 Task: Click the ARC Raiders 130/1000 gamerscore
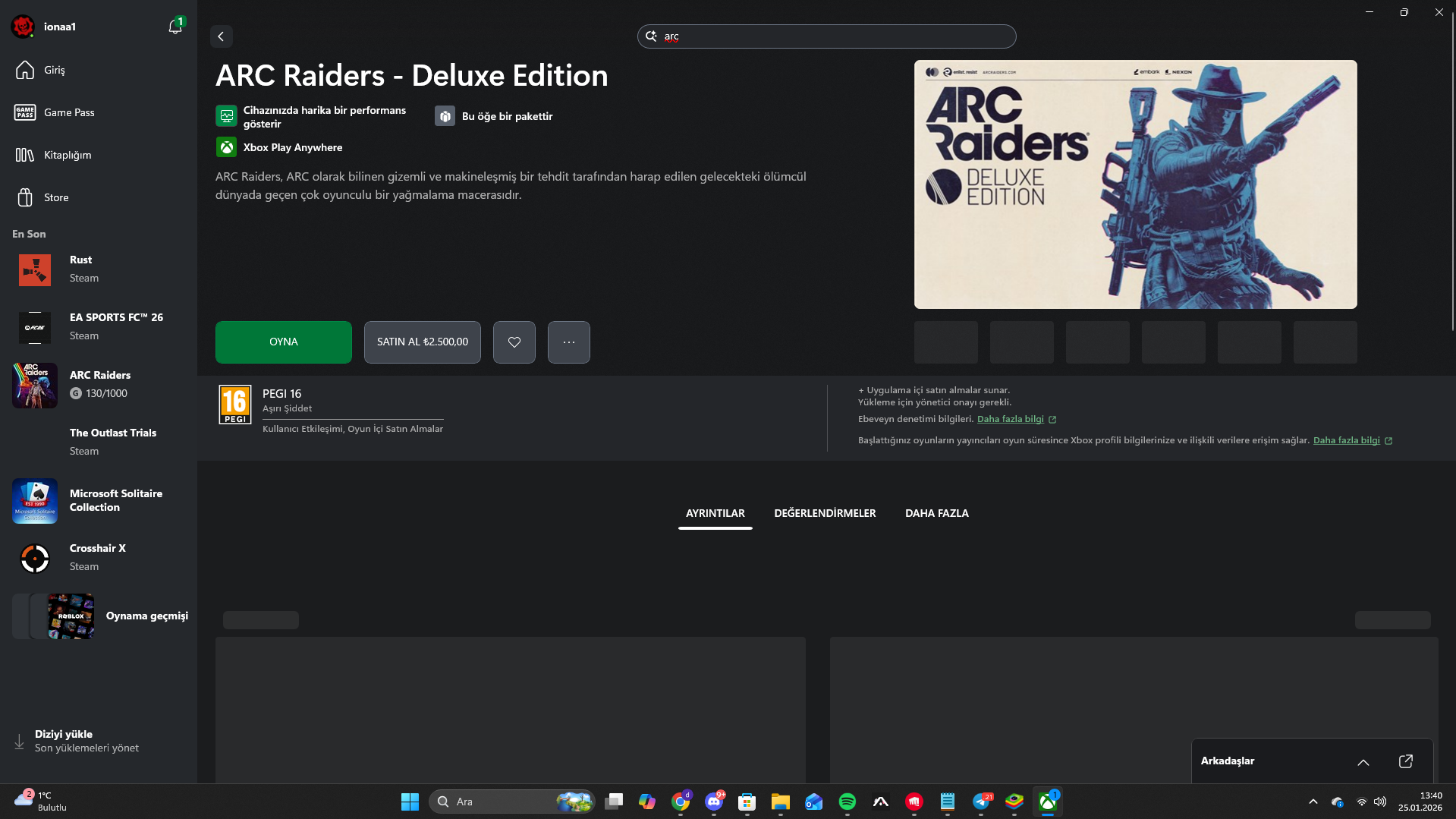pyautogui.click(x=99, y=393)
